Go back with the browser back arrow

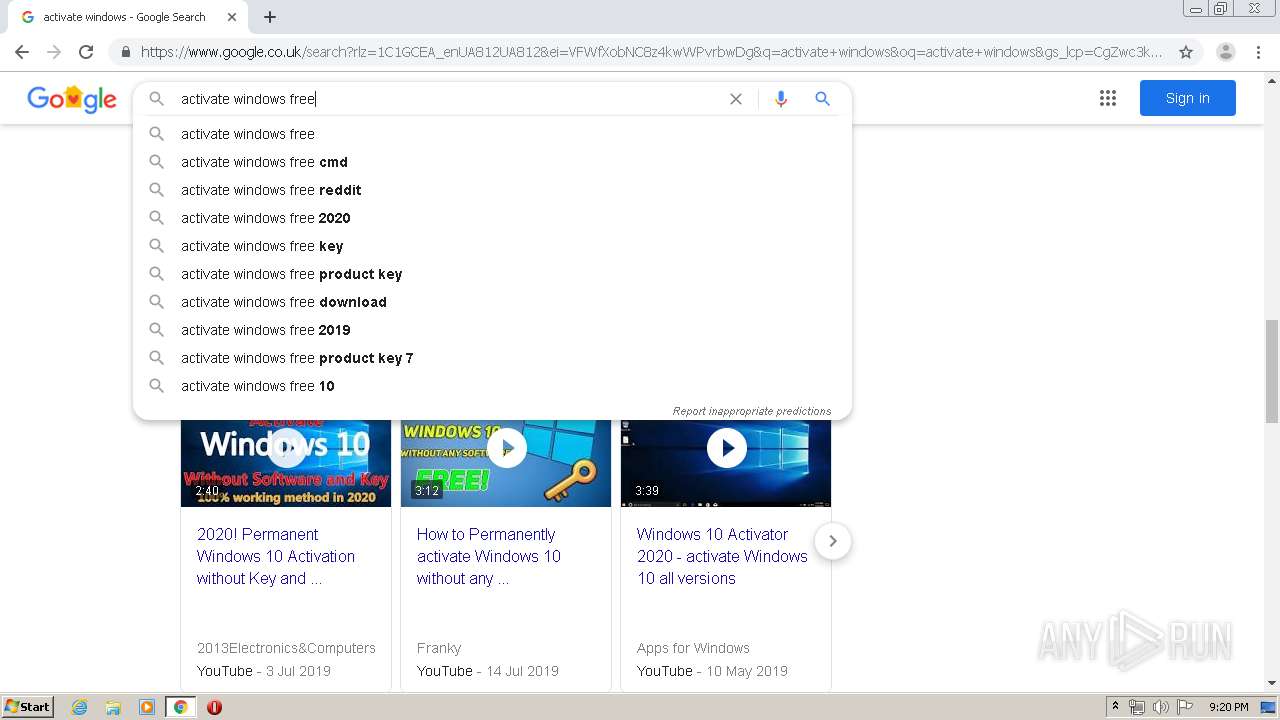pyautogui.click(x=22, y=52)
